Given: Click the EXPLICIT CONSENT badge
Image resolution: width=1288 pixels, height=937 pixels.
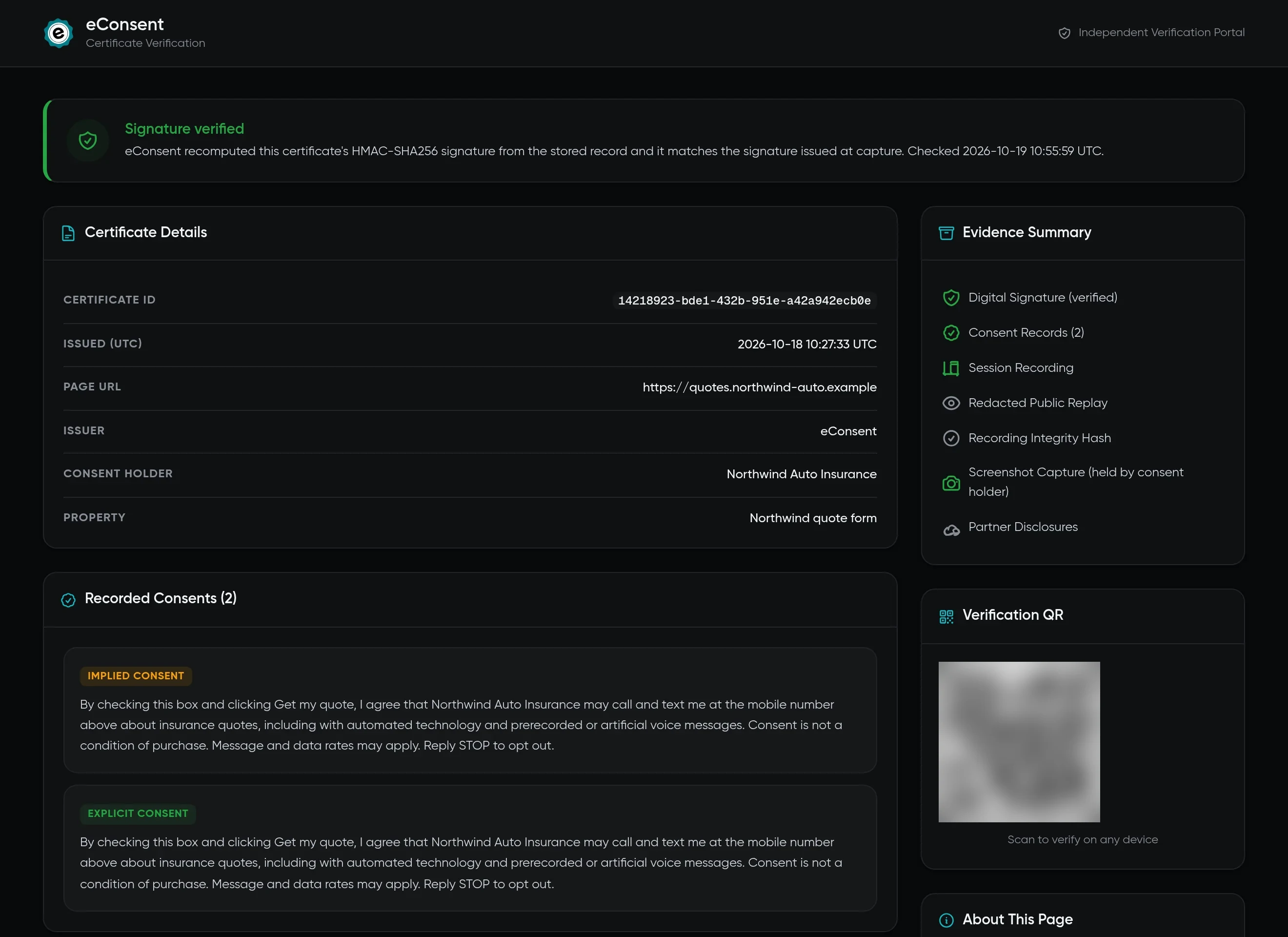Looking at the screenshot, I should (x=138, y=813).
